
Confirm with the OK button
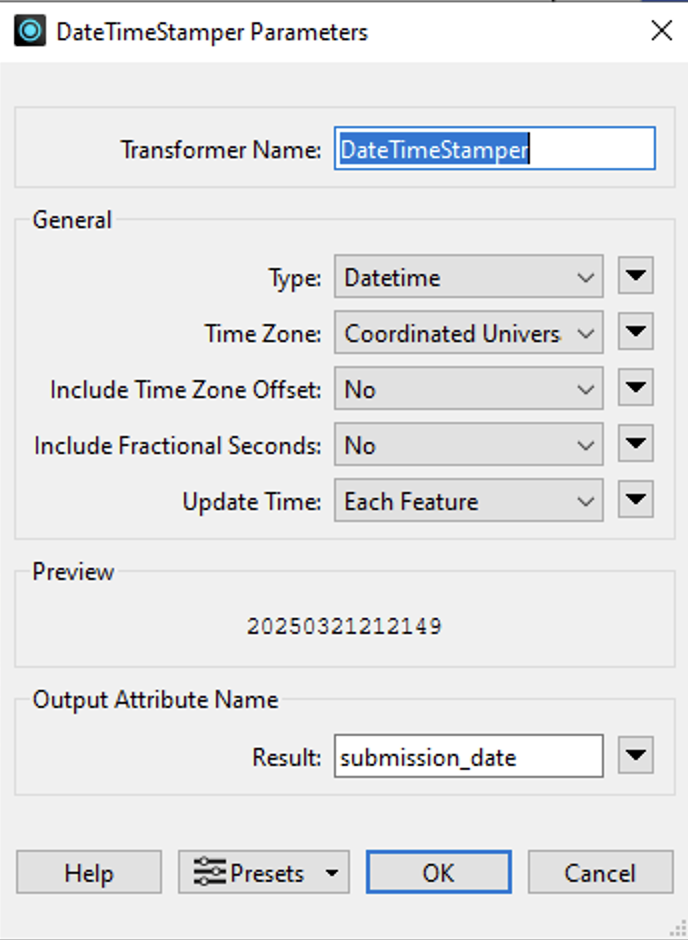point(439,872)
